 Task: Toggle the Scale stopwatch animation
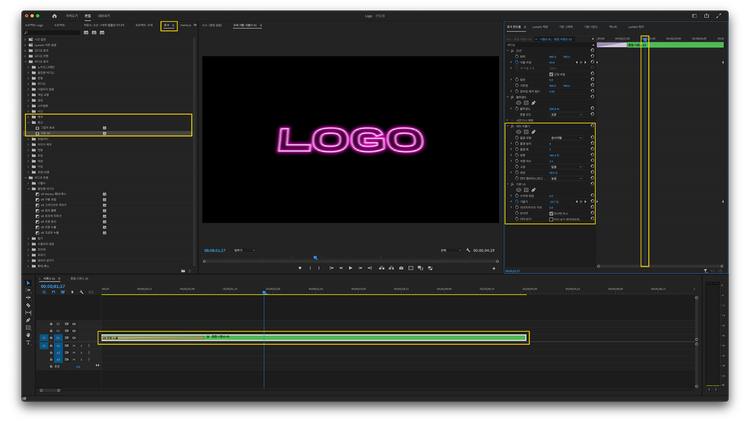[517, 62]
